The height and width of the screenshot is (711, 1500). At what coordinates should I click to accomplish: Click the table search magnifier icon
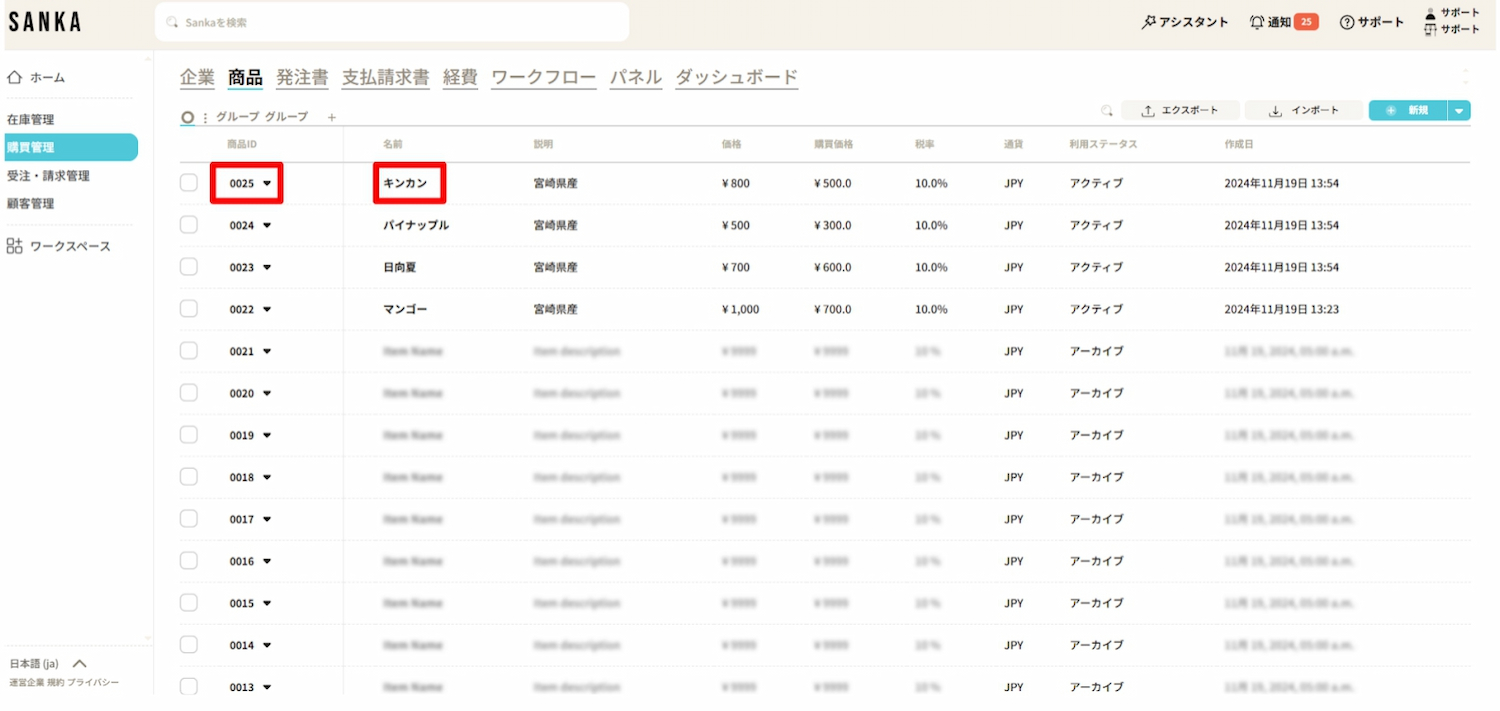pyautogui.click(x=1106, y=111)
